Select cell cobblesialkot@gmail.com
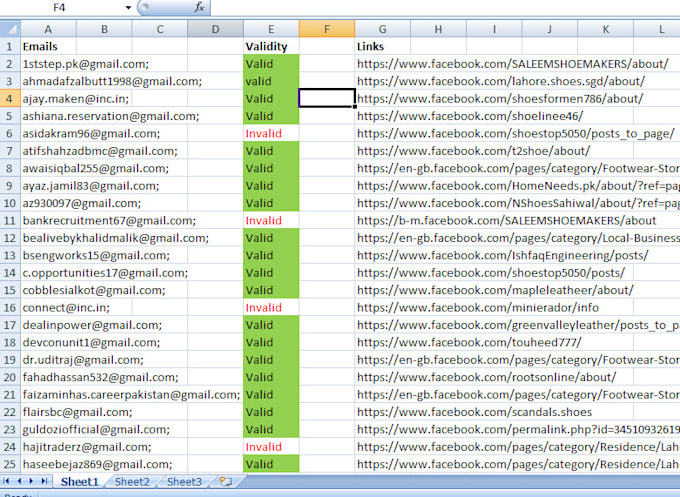Screen dimensions: 680x497 pos(94,290)
